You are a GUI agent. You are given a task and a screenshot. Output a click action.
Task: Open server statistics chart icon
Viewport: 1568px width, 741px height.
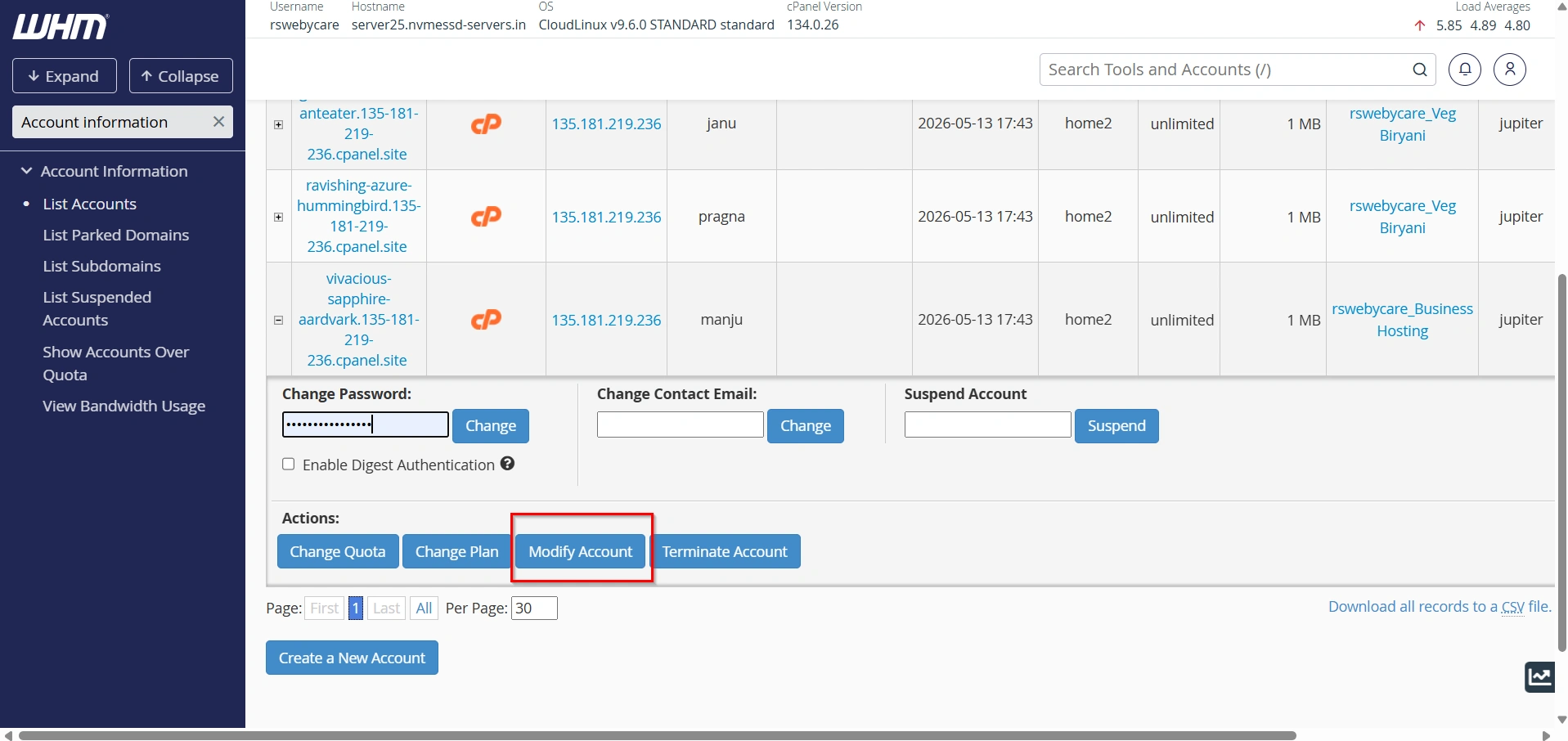[1539, 677]
